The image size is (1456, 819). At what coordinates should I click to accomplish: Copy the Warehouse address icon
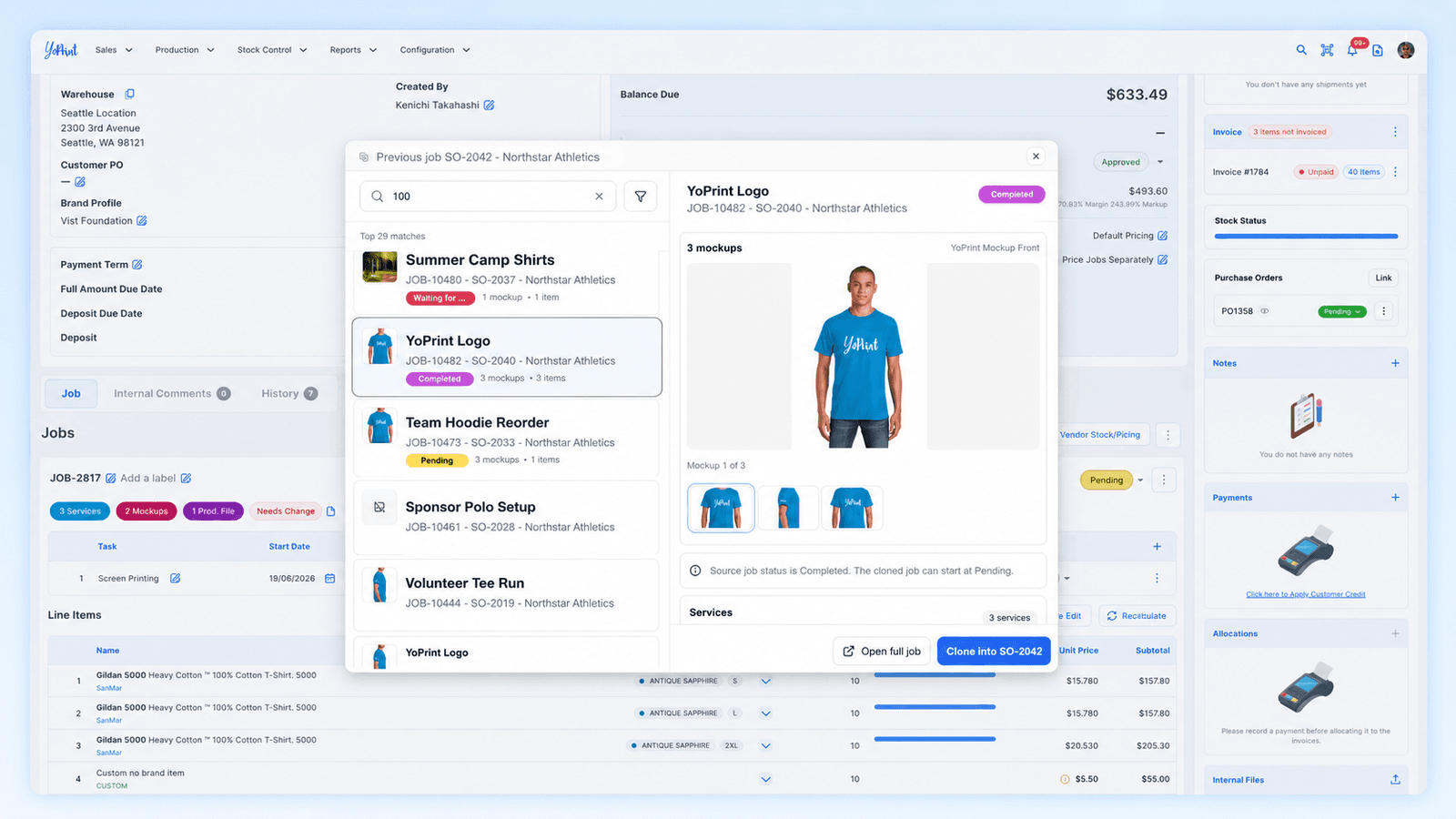(x=129, y=94)
